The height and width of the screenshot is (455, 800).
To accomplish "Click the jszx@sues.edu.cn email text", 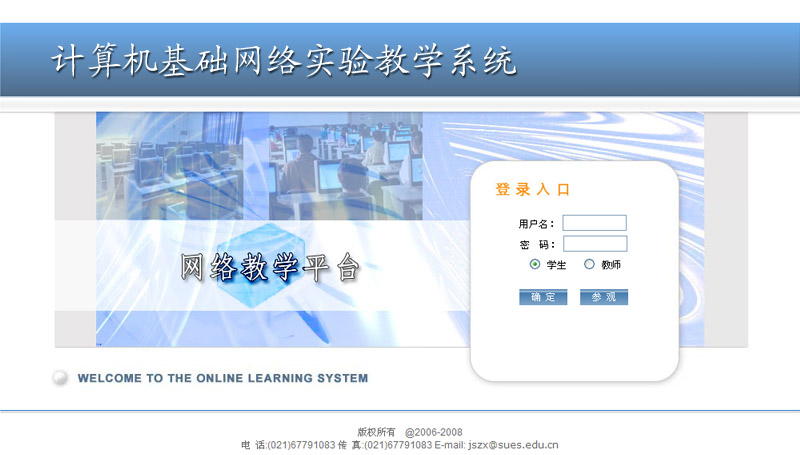I will pos(513,445).
